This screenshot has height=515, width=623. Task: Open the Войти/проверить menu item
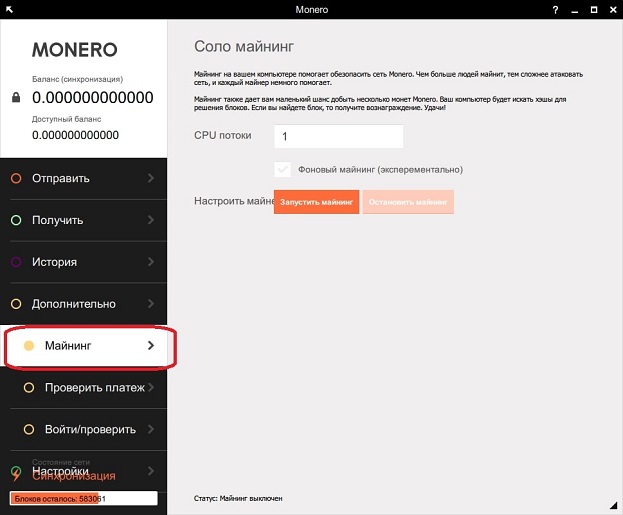(83, 429)
